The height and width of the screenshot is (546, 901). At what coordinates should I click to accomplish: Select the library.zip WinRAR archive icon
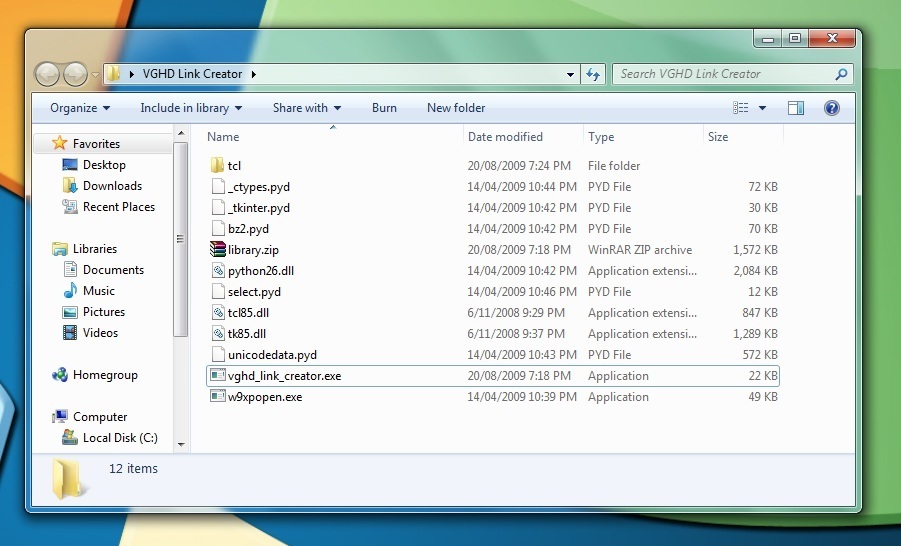218,250
